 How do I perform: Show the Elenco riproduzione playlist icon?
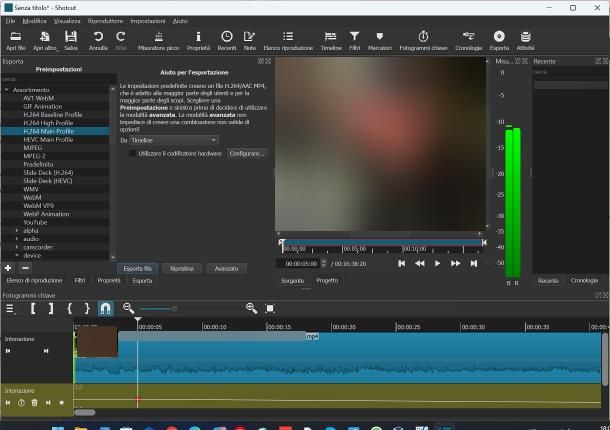[x=288, y=41]
